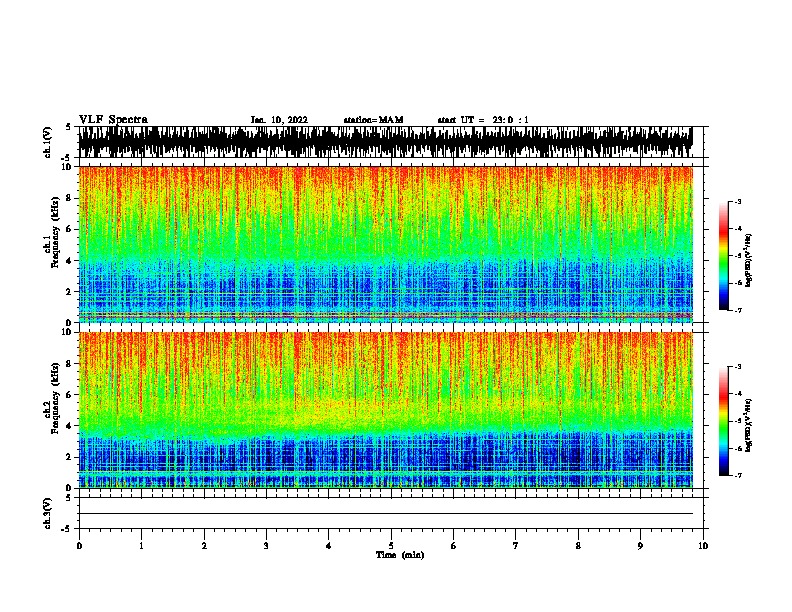Click the 'station=MAM' label
The width and height of the screenshot is (792, 612).
[x=373, y=120]
